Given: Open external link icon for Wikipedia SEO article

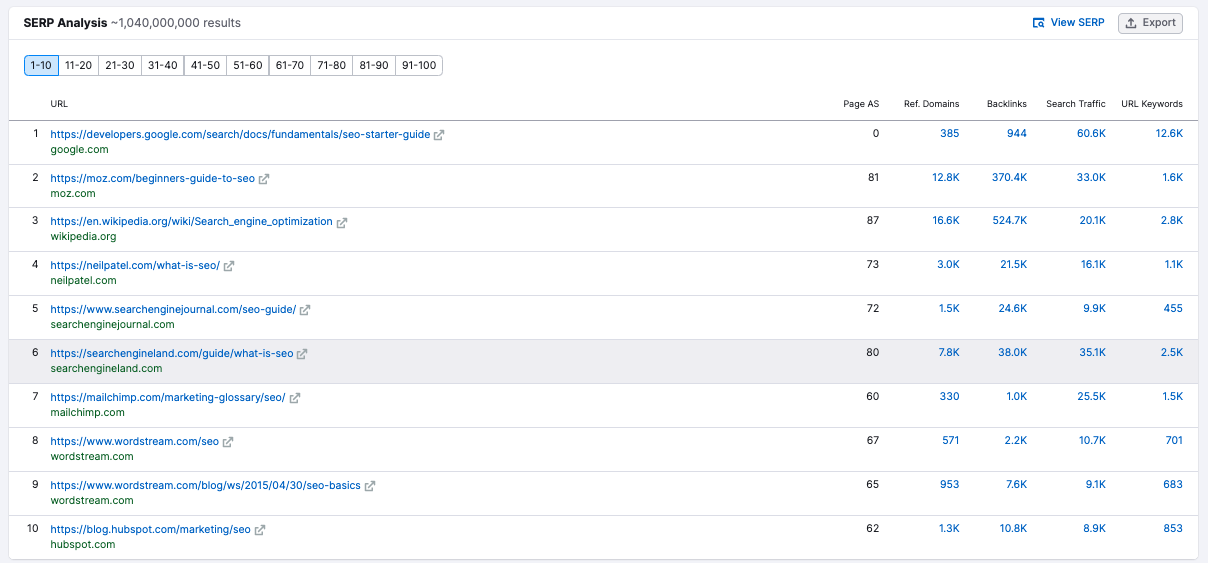Looking at the screenshot, I should tap(342, 222).
